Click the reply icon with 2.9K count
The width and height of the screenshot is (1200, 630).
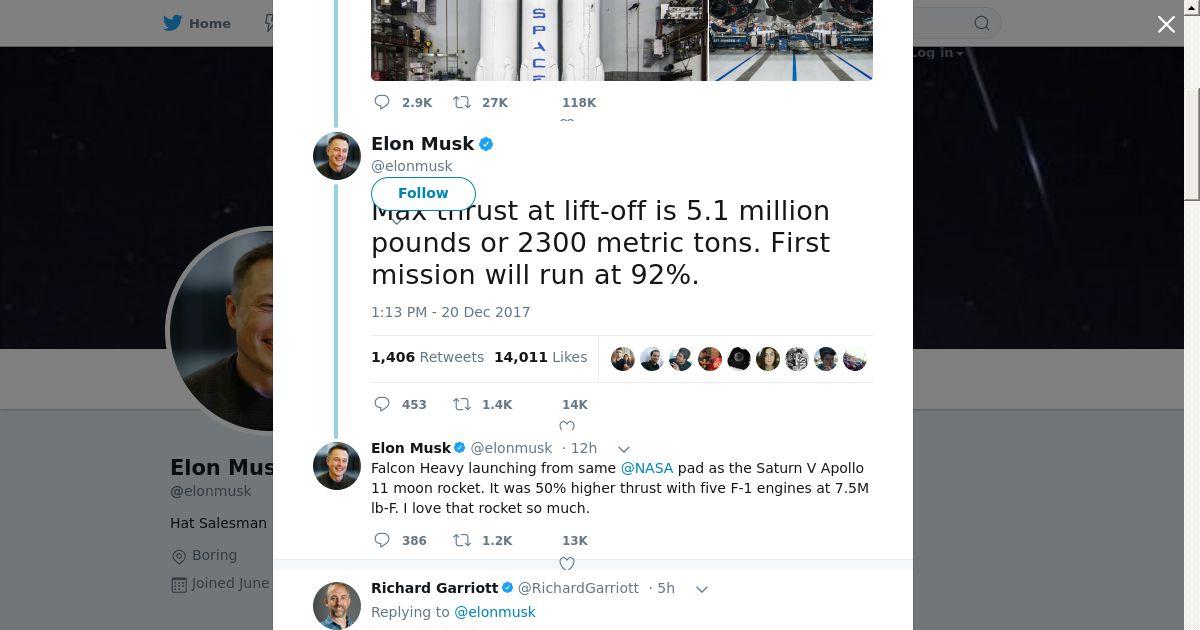pos(382,102)
